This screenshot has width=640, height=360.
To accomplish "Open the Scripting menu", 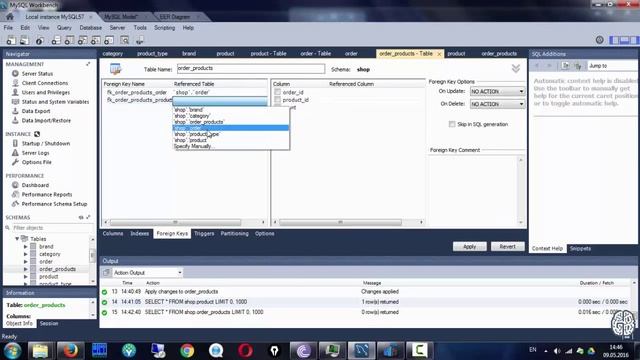I will point(164,28).
